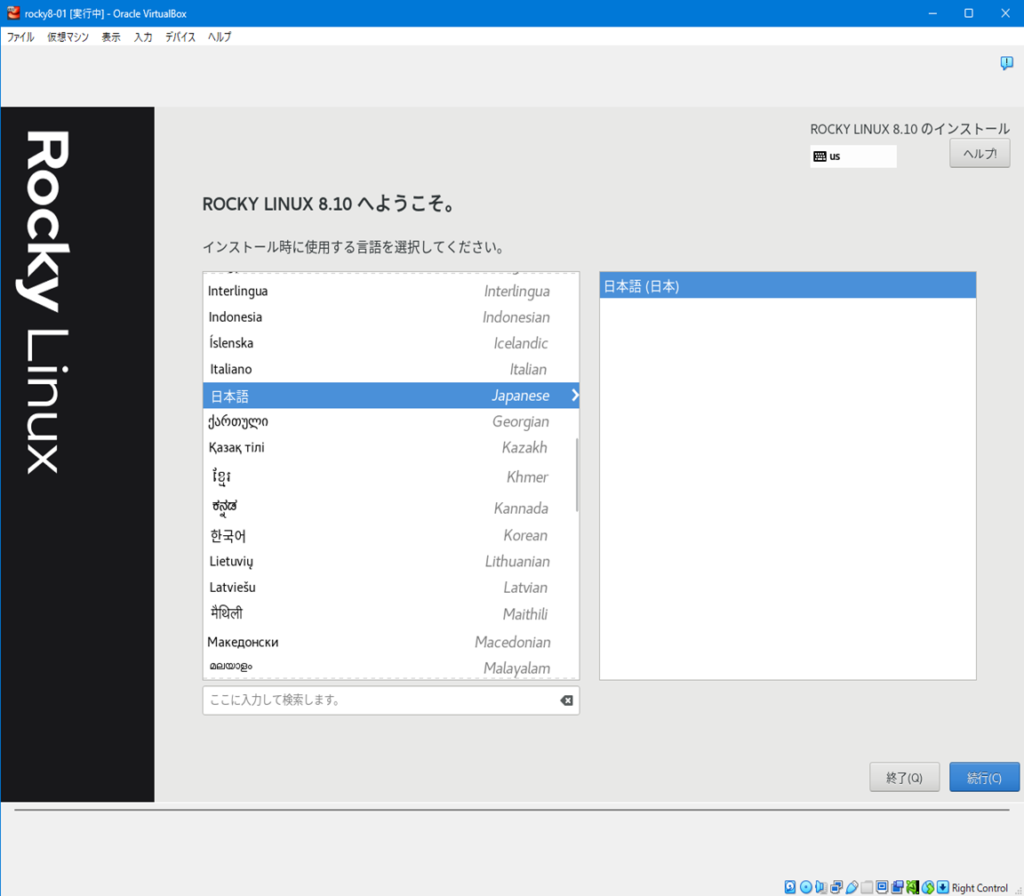Close the VirtualBox window
1024x896 pixels.
[x=1005, y=13]
